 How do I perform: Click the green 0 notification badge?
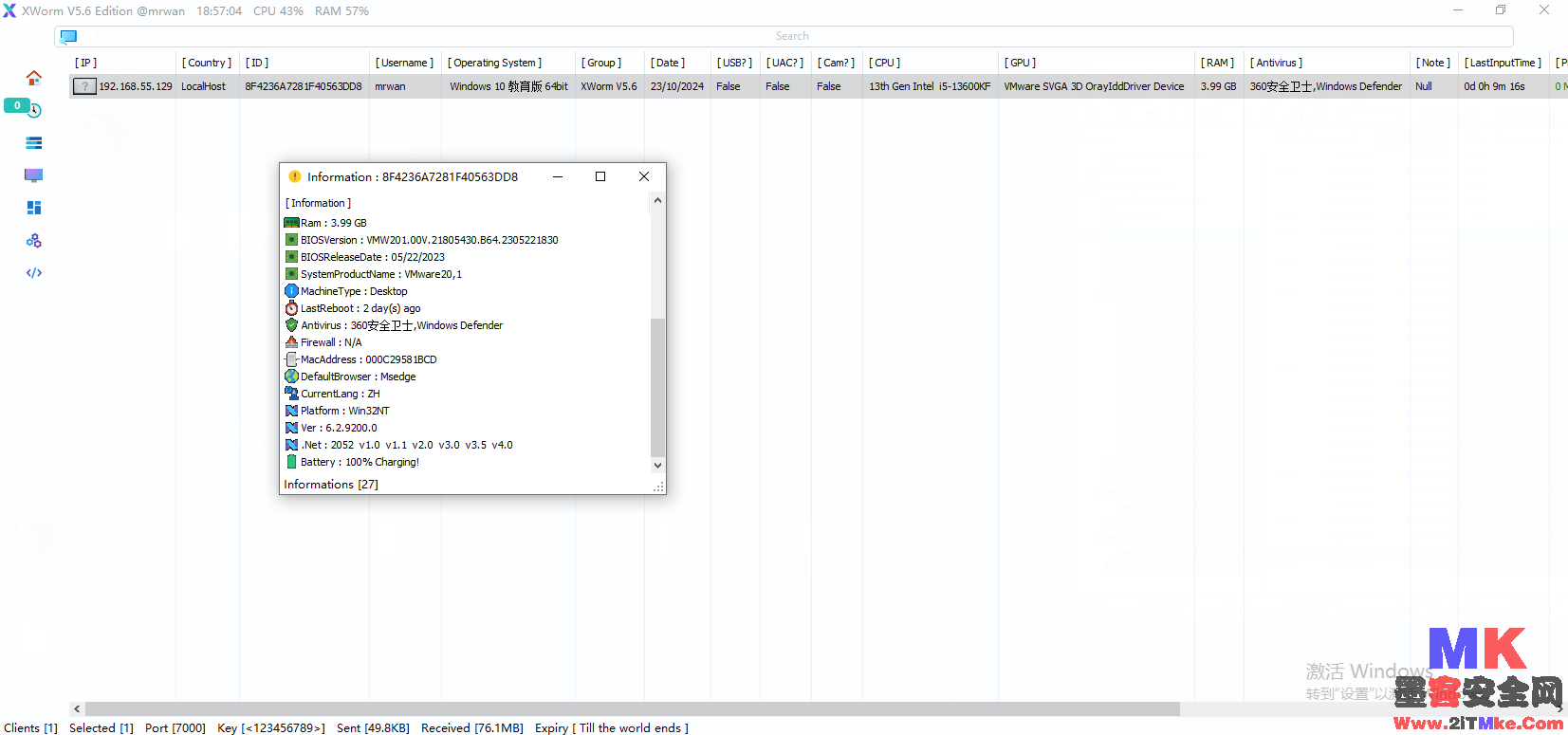17,105
